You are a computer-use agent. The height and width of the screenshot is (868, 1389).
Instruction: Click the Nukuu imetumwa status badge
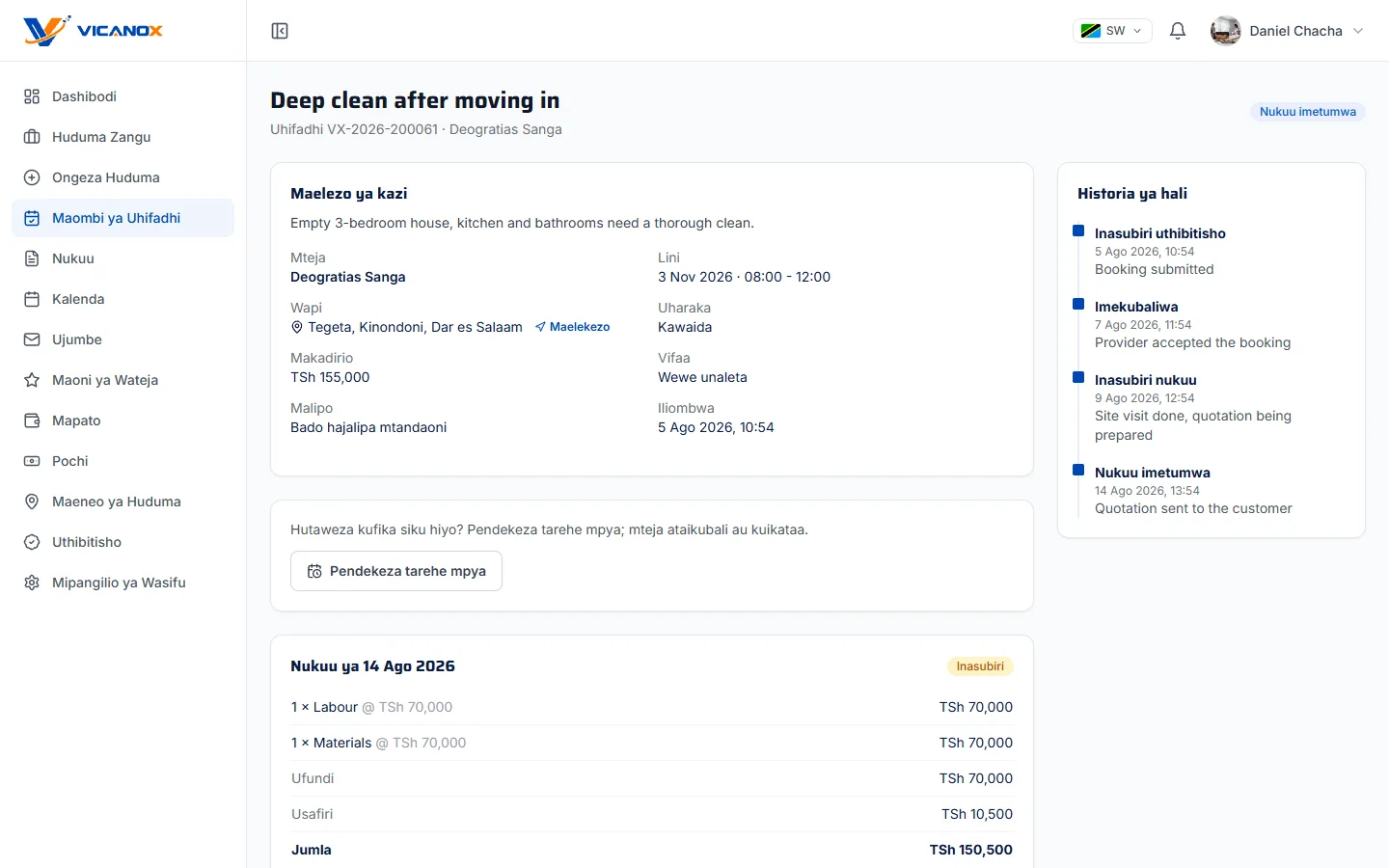click(1308, 112)
